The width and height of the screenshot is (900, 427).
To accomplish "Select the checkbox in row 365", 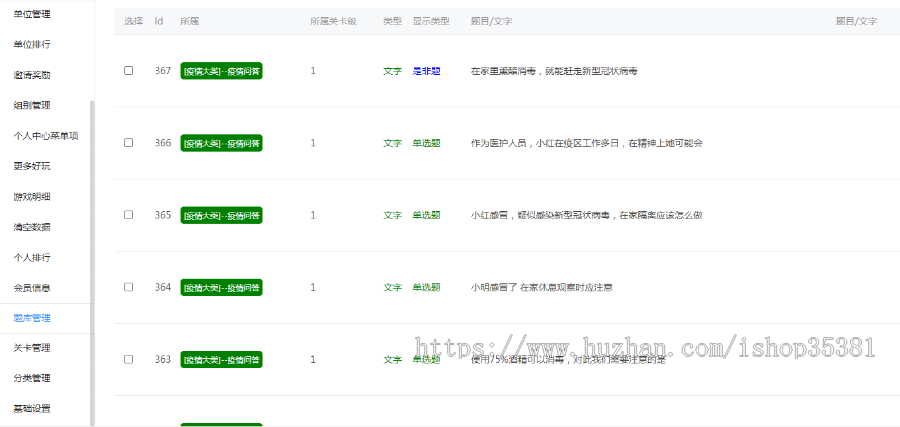I will point(129,215).
